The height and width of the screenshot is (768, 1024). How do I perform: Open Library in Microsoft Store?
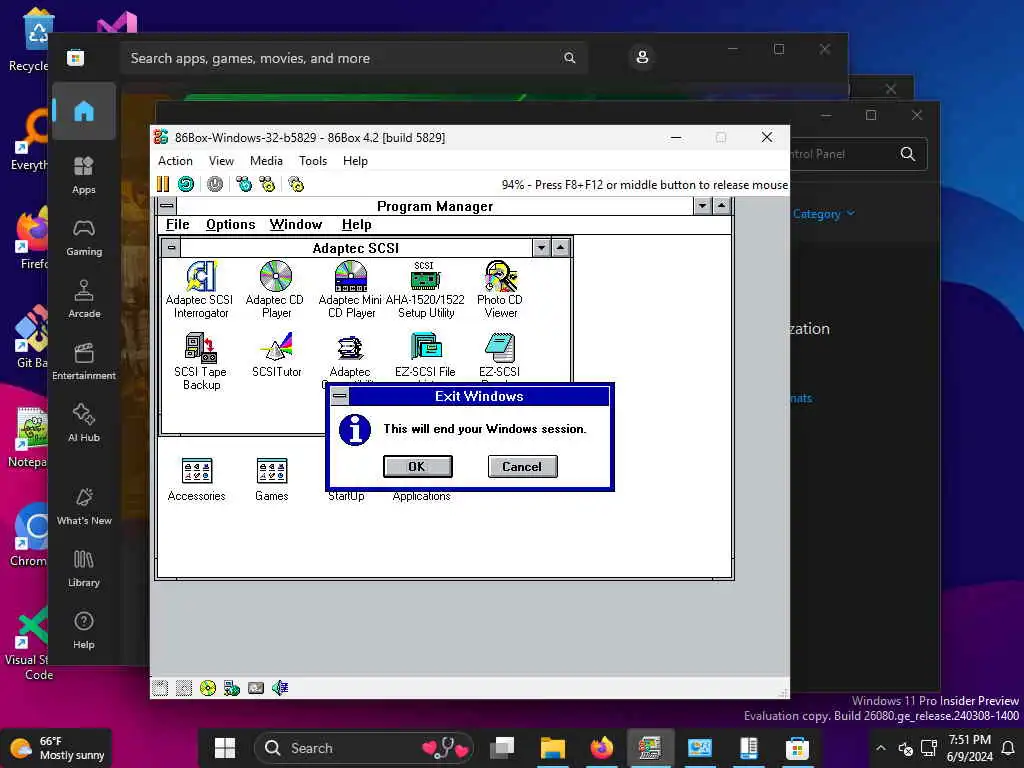click(84, 568)
